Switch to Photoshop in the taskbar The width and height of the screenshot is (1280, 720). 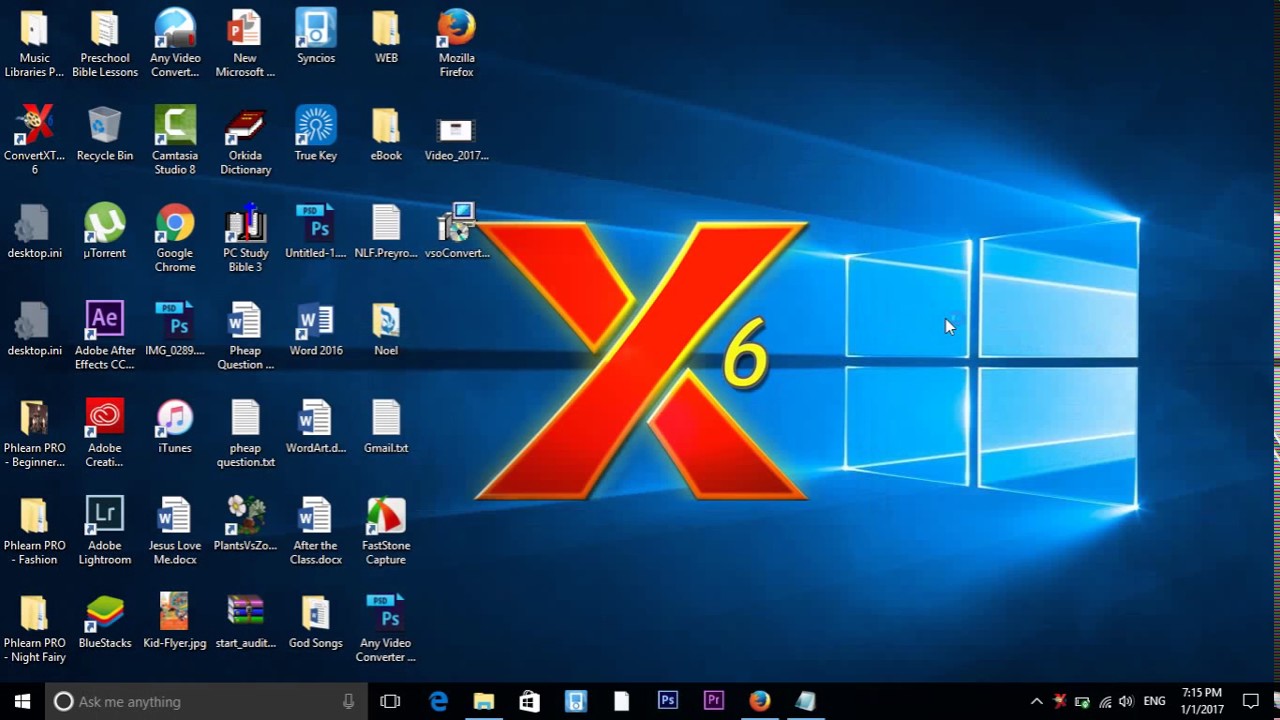pos(668,701)
